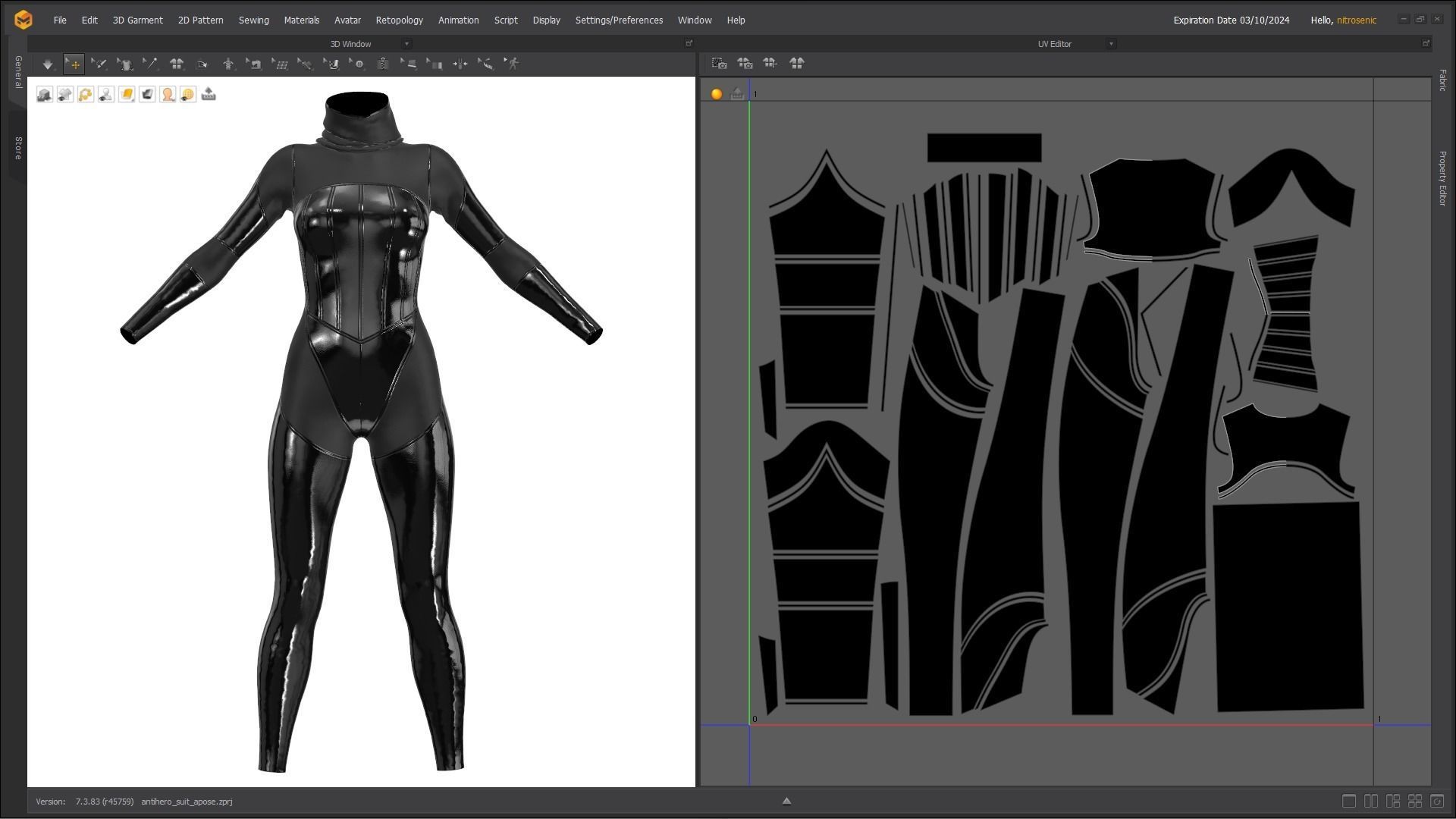Click the Zipper tool
1456x819 pixels.
tap(383, 64)
